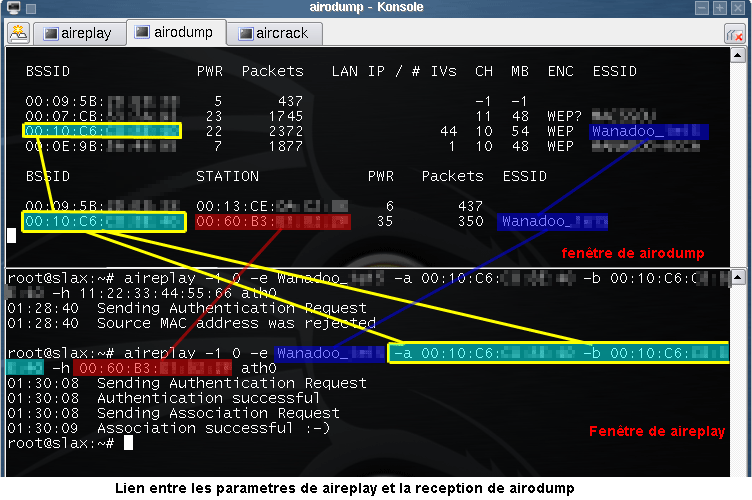Click the final root@slax prompt

click(61, 443)
